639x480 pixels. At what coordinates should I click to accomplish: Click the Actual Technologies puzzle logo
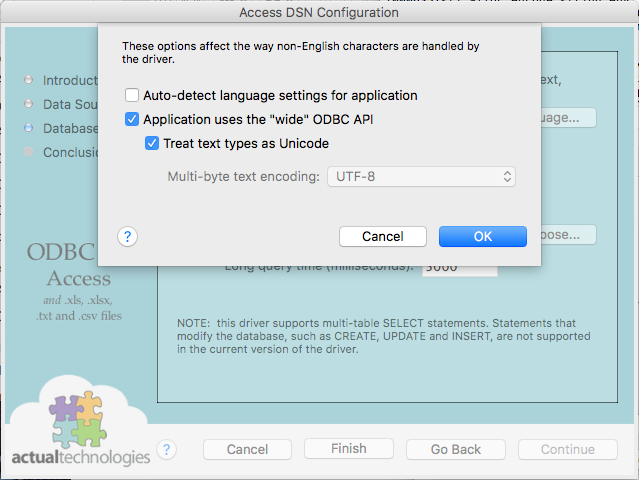tap(73, 417)
